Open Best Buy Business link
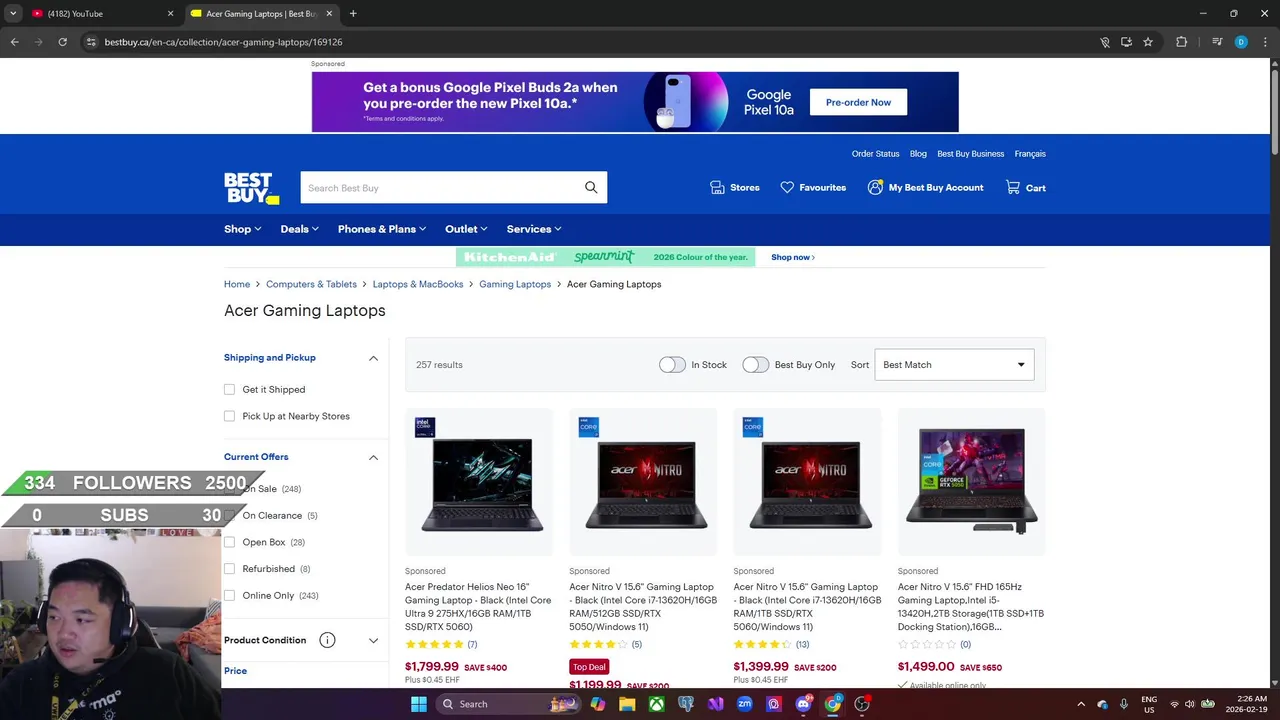Screen dimensions: 1280x720 970,154
